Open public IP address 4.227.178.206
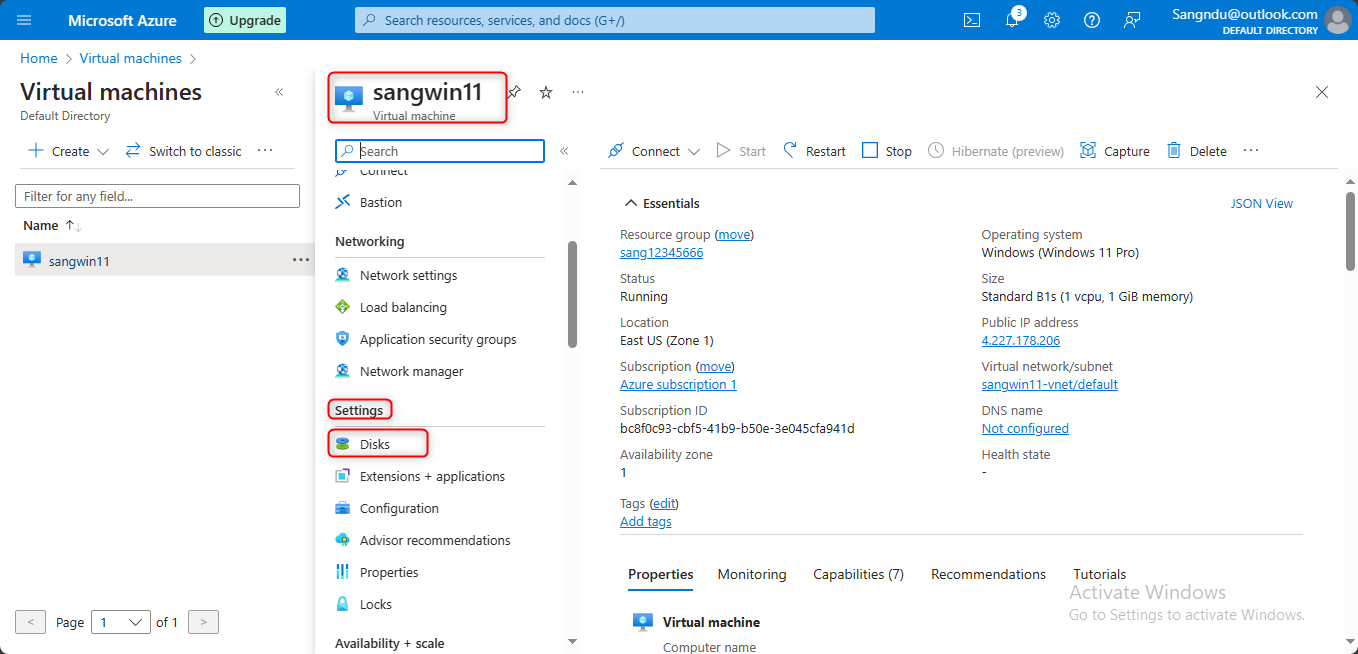1358x654 pixels. click(1021, 341)
